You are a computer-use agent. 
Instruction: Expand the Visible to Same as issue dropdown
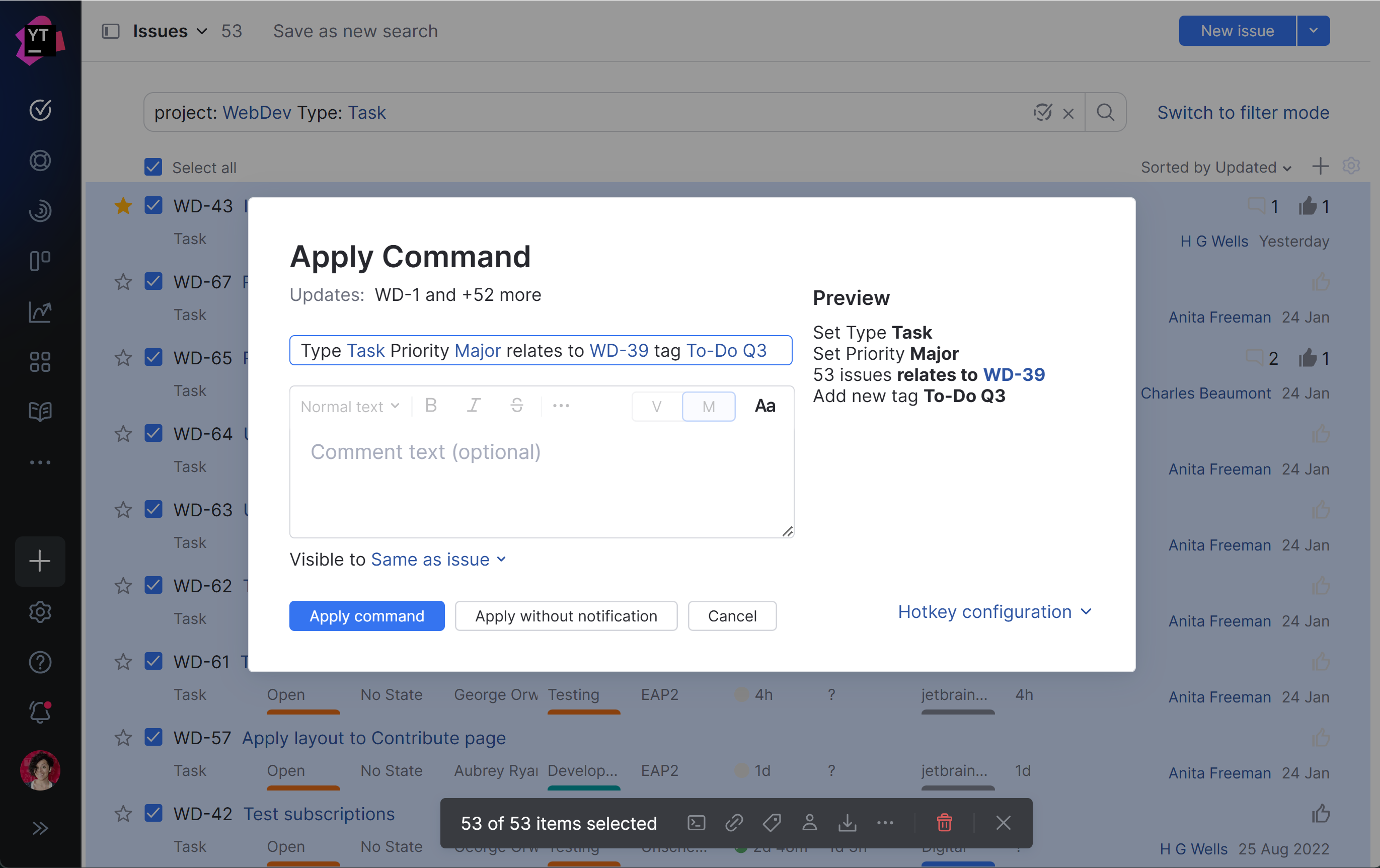[x=439, y=560]
